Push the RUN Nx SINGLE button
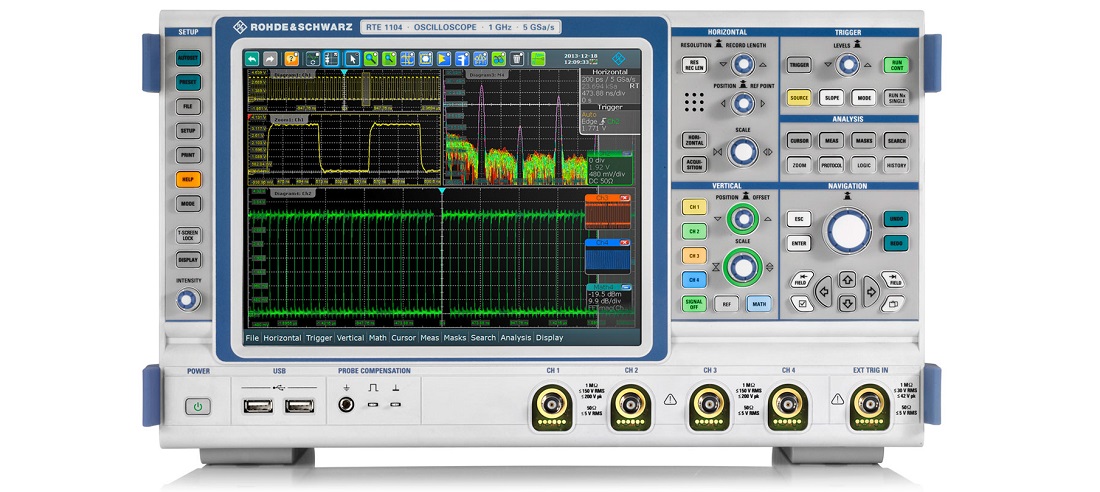Image resolution: width=1100 pixels, height=492 pixels. point(895,98)
